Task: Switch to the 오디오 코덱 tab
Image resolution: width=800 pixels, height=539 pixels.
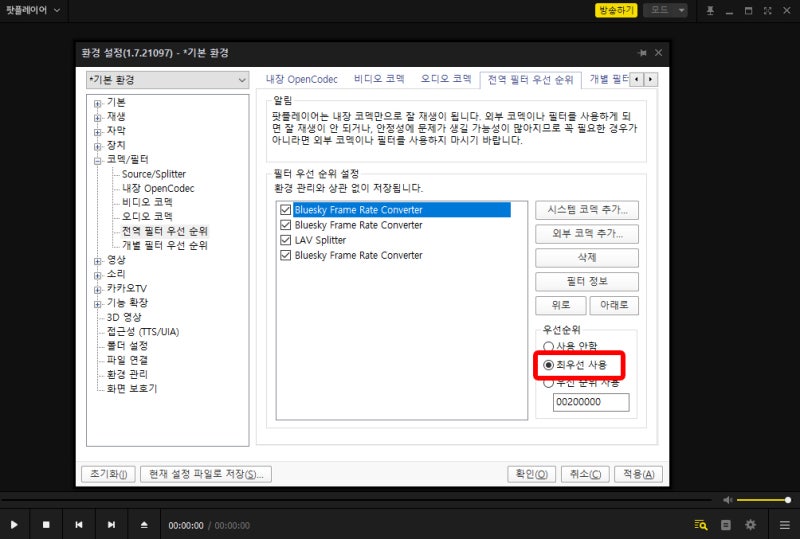Action: click(x=446, y=80)
